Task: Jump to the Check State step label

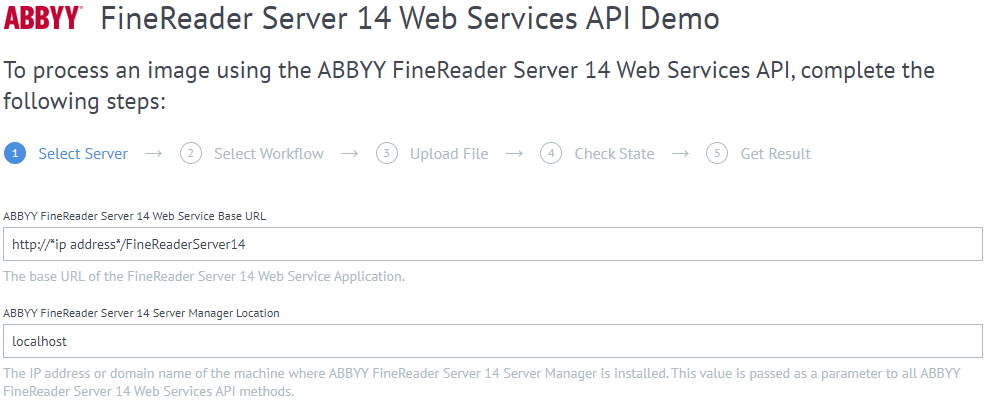Action: click(x=614, y=154)
